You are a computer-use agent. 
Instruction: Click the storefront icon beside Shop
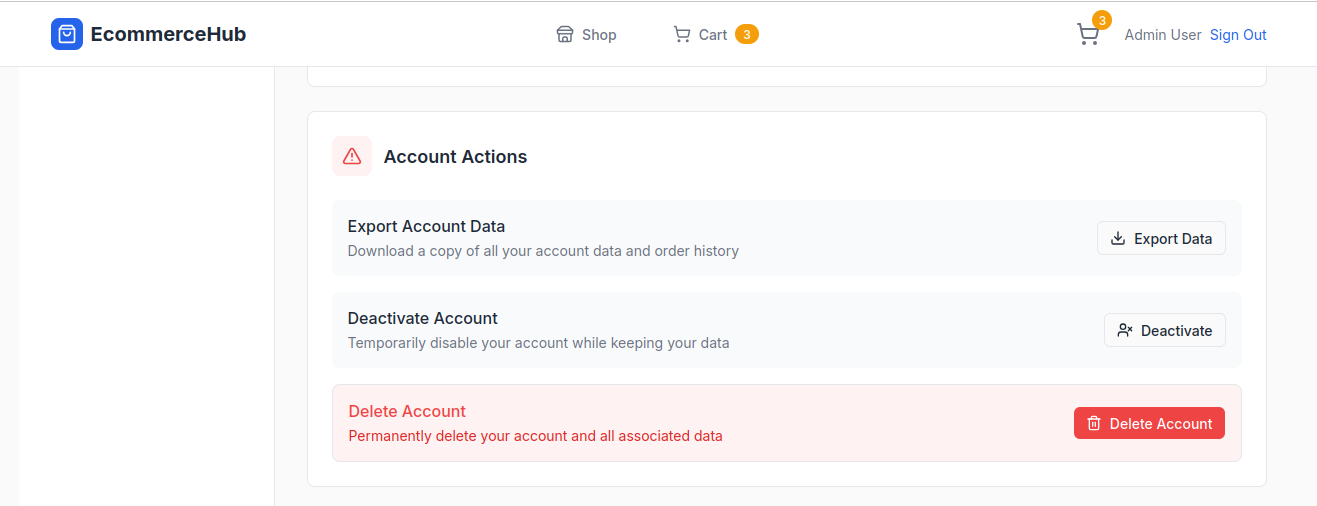(565, 35)
